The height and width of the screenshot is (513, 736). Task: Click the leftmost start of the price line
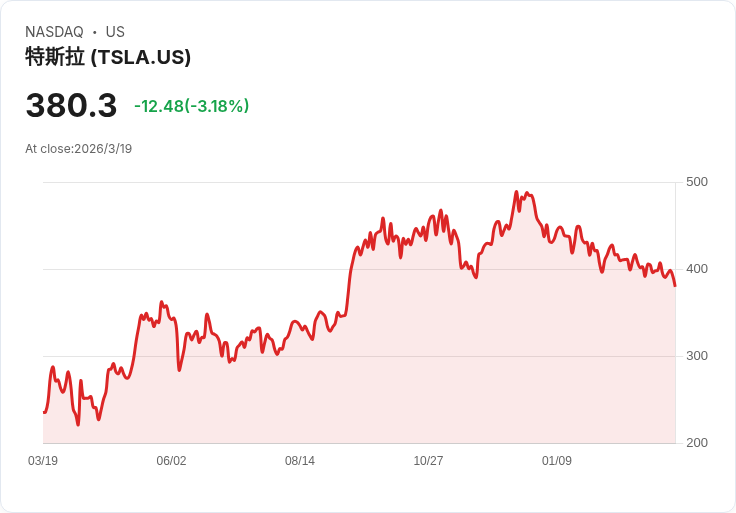pyautogui.click(x=44, y=412)
